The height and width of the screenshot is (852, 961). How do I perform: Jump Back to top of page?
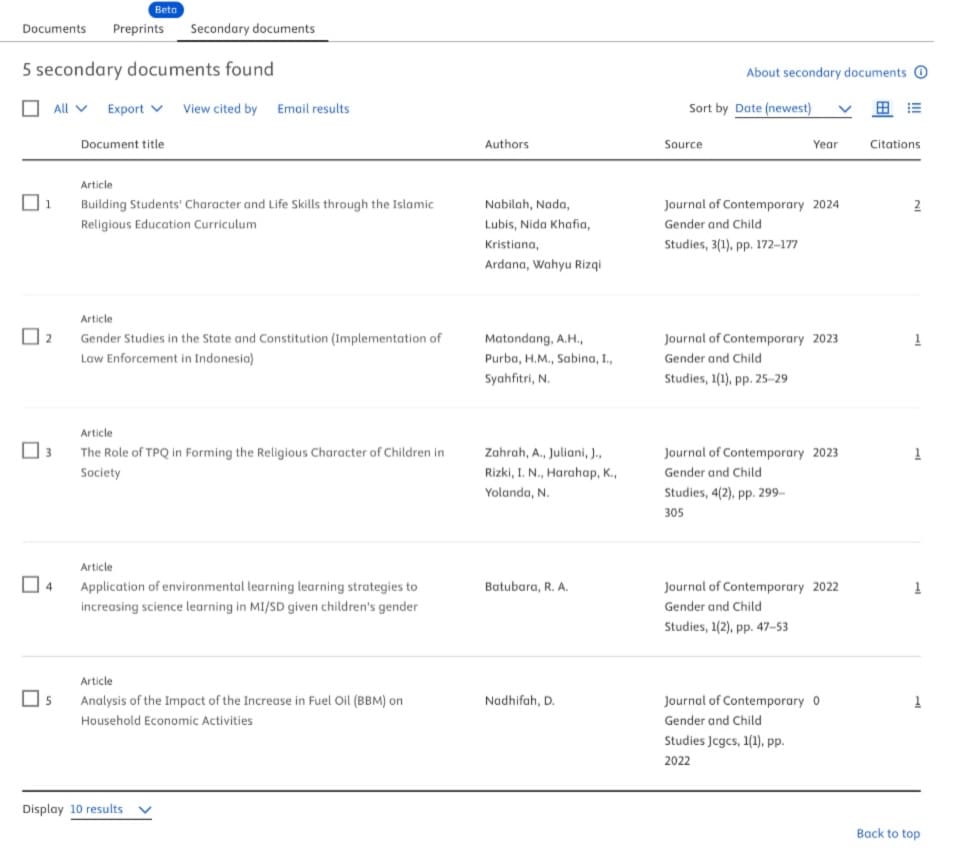(x=887, y=833)
